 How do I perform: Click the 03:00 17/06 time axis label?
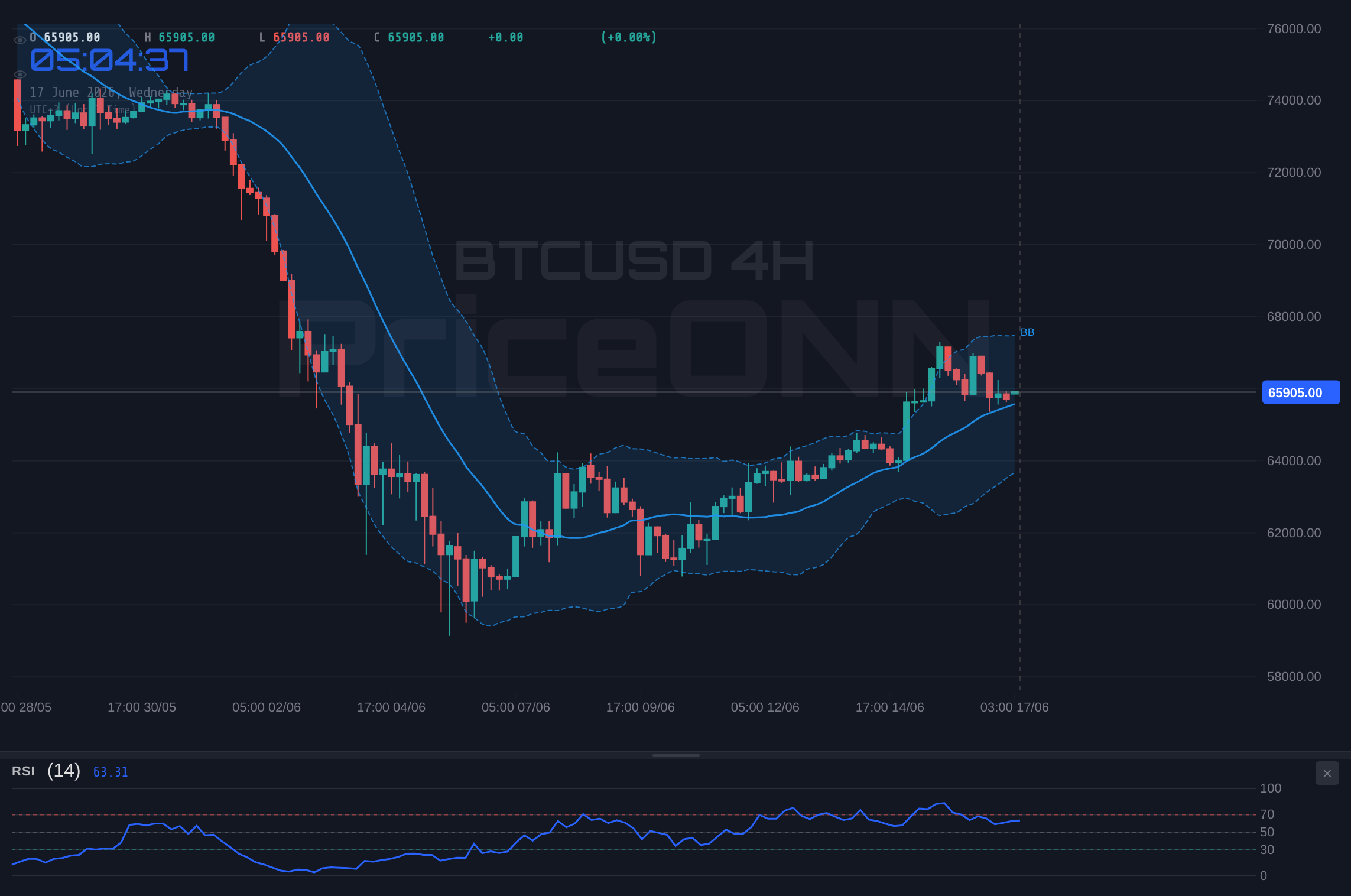click(1015, 707)
